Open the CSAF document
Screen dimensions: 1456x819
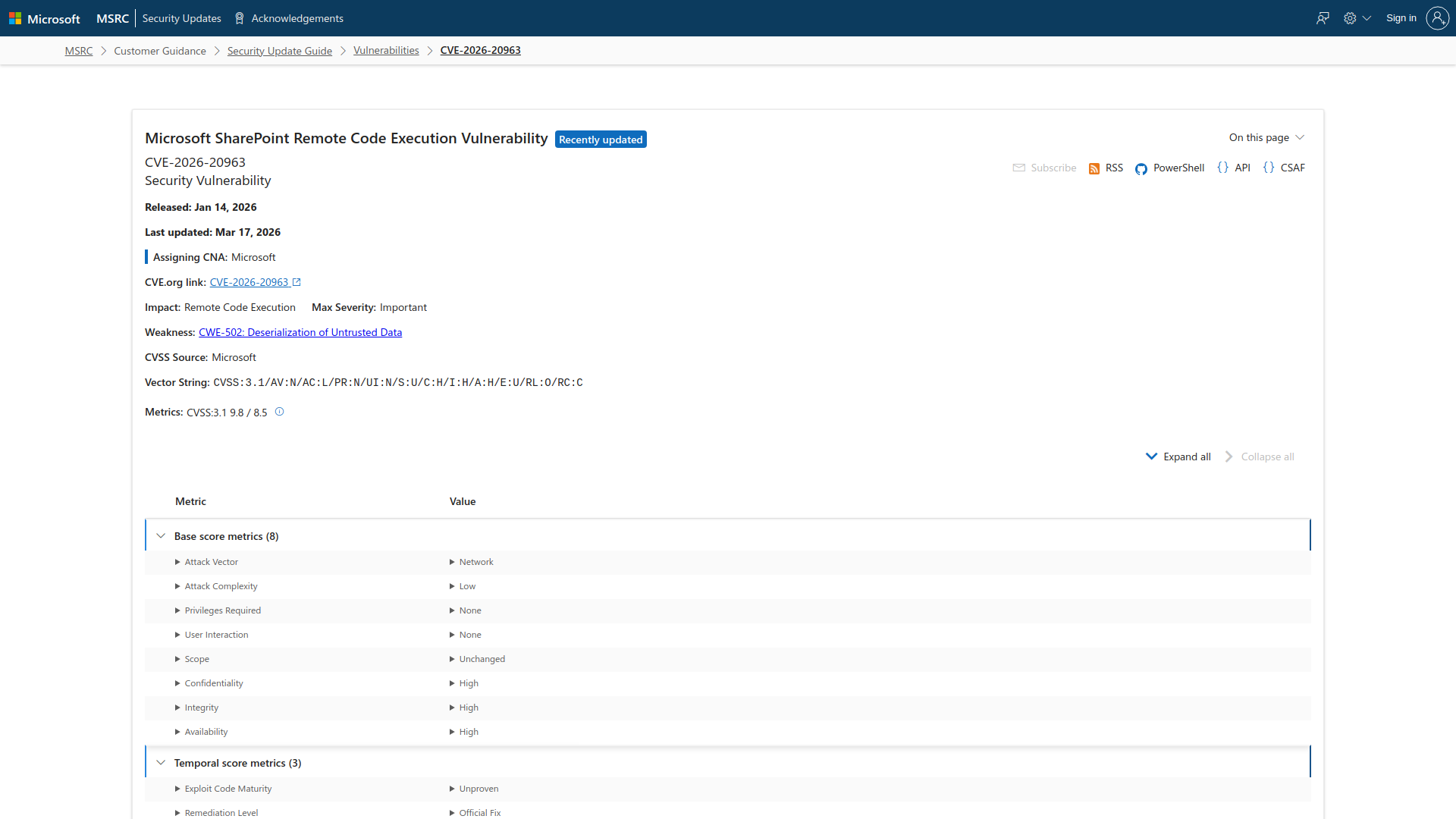[1285, 168]
